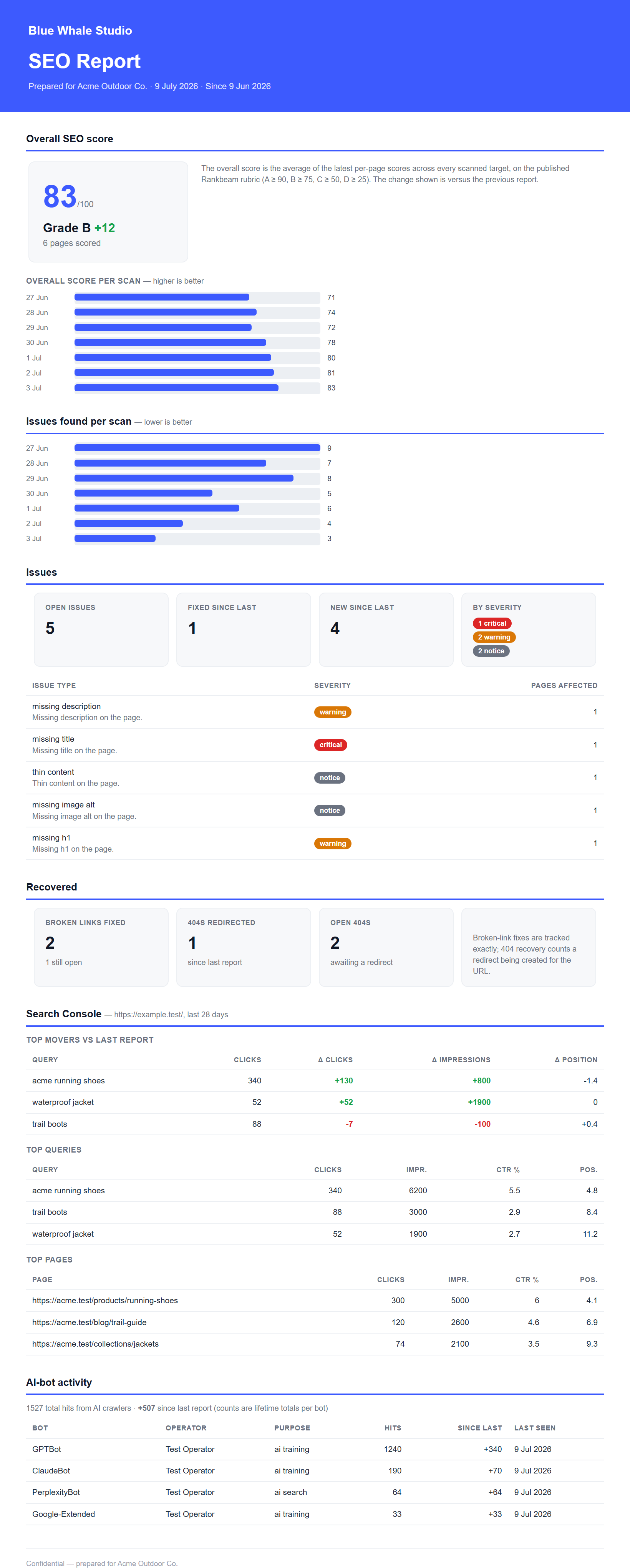Click the CTR % header in Top Queries

tap(508, 1170)
